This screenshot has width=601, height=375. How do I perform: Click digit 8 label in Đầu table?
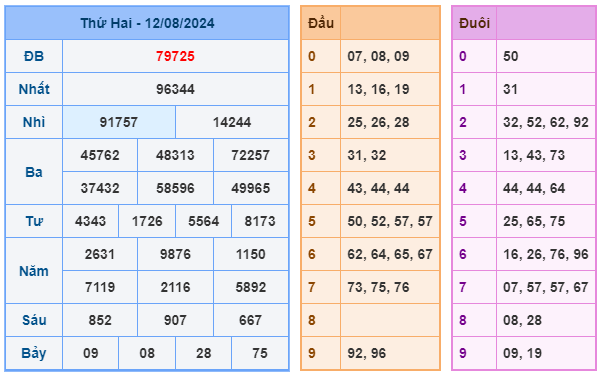click(312, 320)
